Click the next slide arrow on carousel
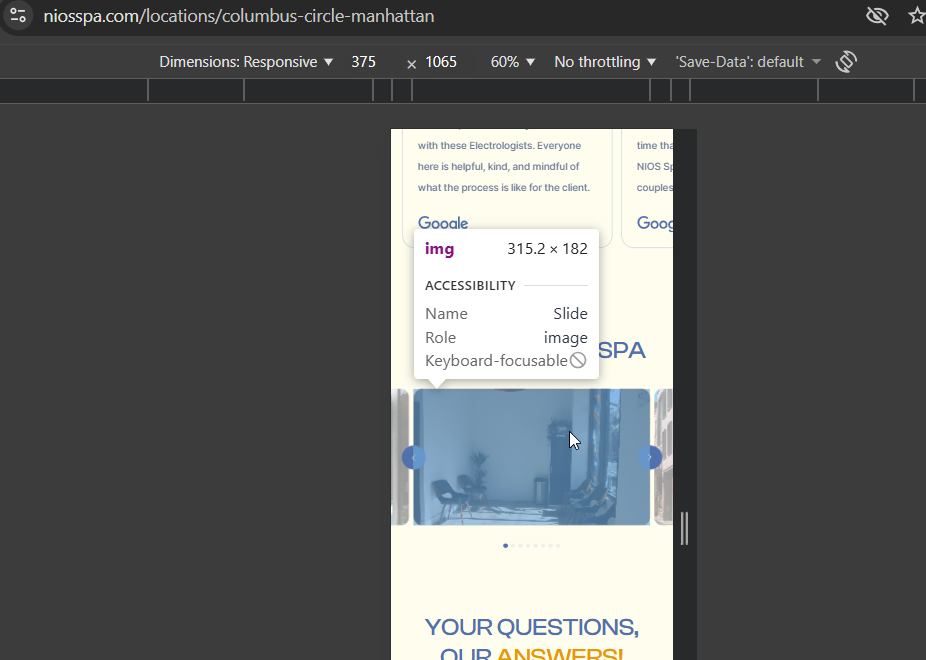The height and width of the screenshot is (660, 926). point(650,458)
